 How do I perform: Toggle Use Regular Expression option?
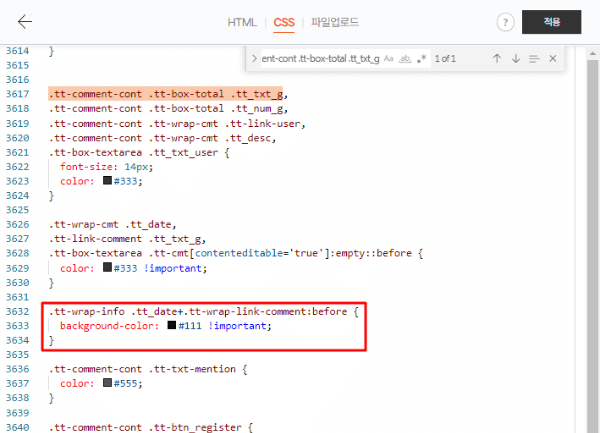click(x=422, y=59)
